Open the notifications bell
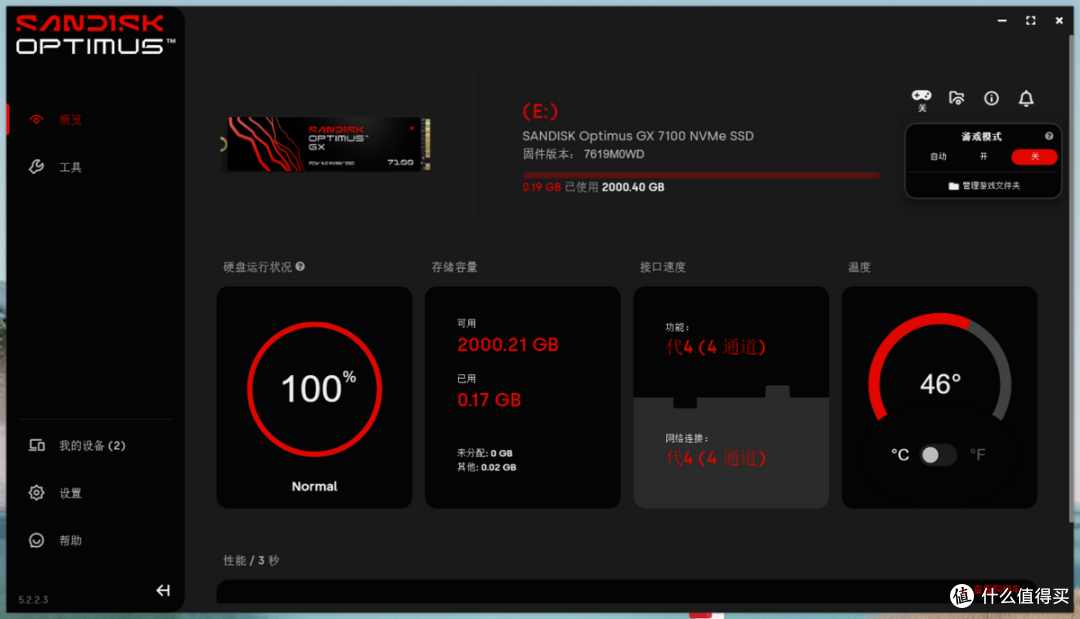Image resolution: width=1080 pixels, height=619 pixels. pyautogui.click(x=1026, y=98)
